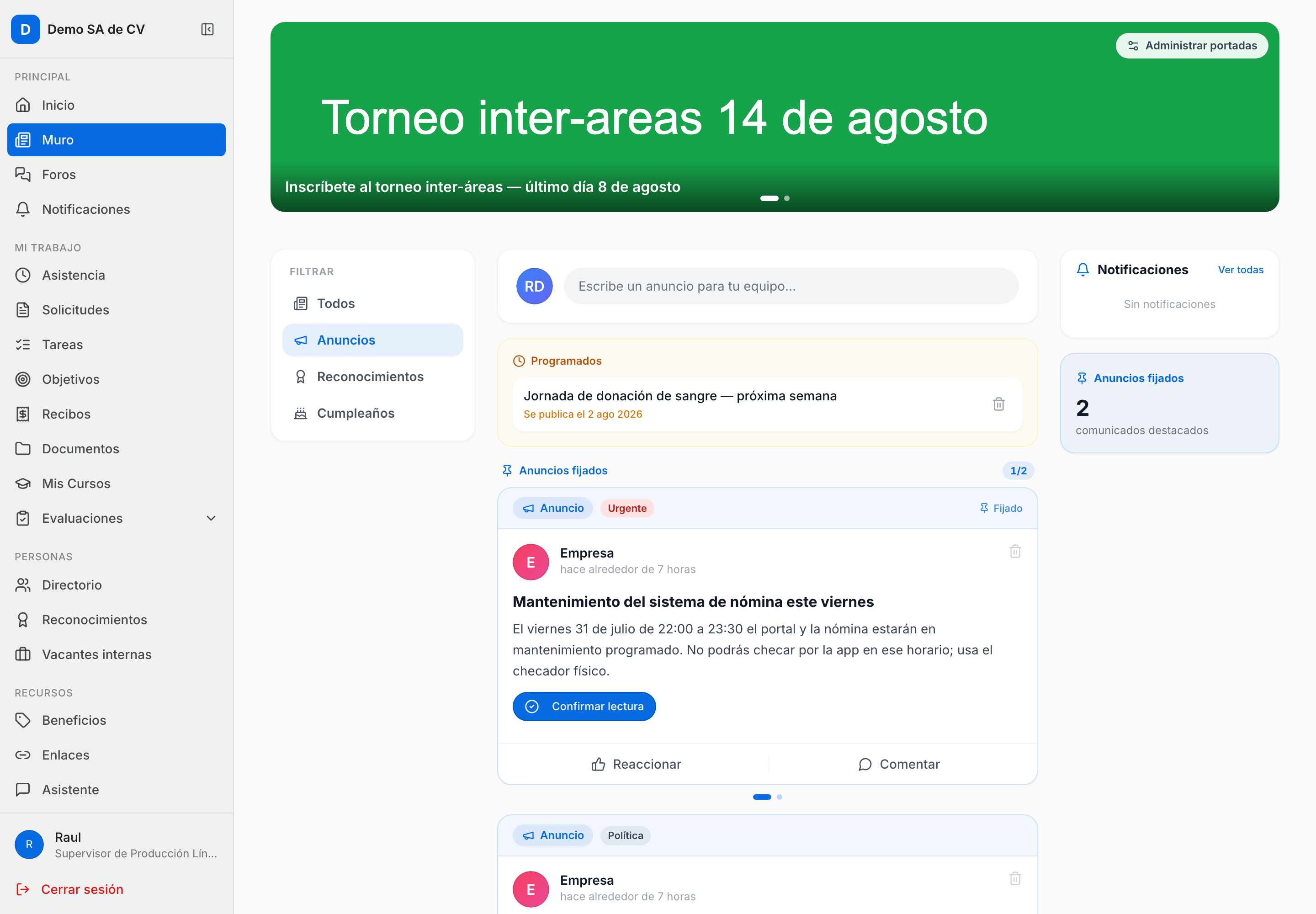Click the Tareas checklist icon
The height and width of the screenshot is (914, 1316).
click(x=23, y=345)
